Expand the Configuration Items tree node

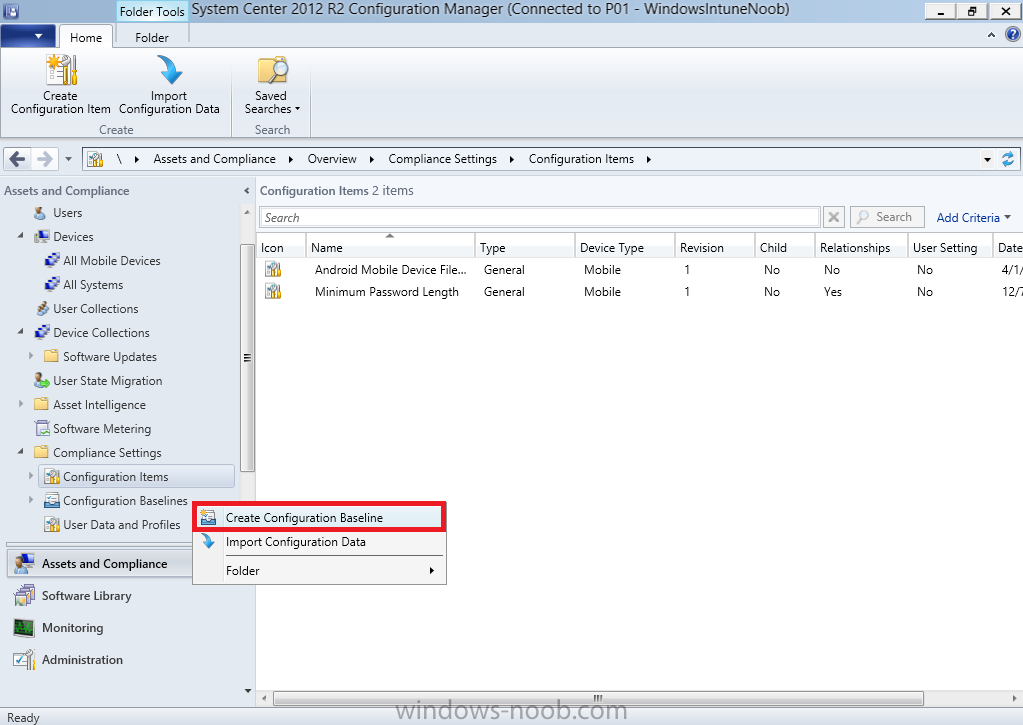[31, 476]
